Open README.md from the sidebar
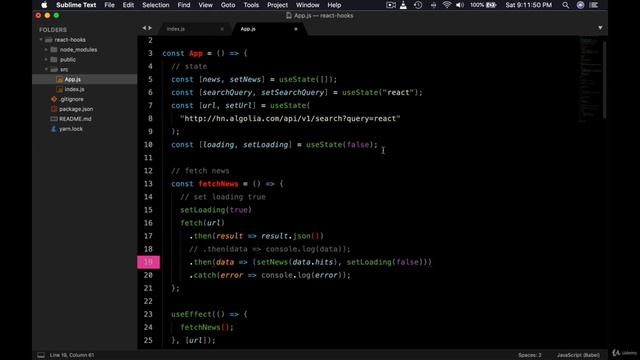Image resolution: width=640 pixels, height=360 pixels. pos(75,119)
